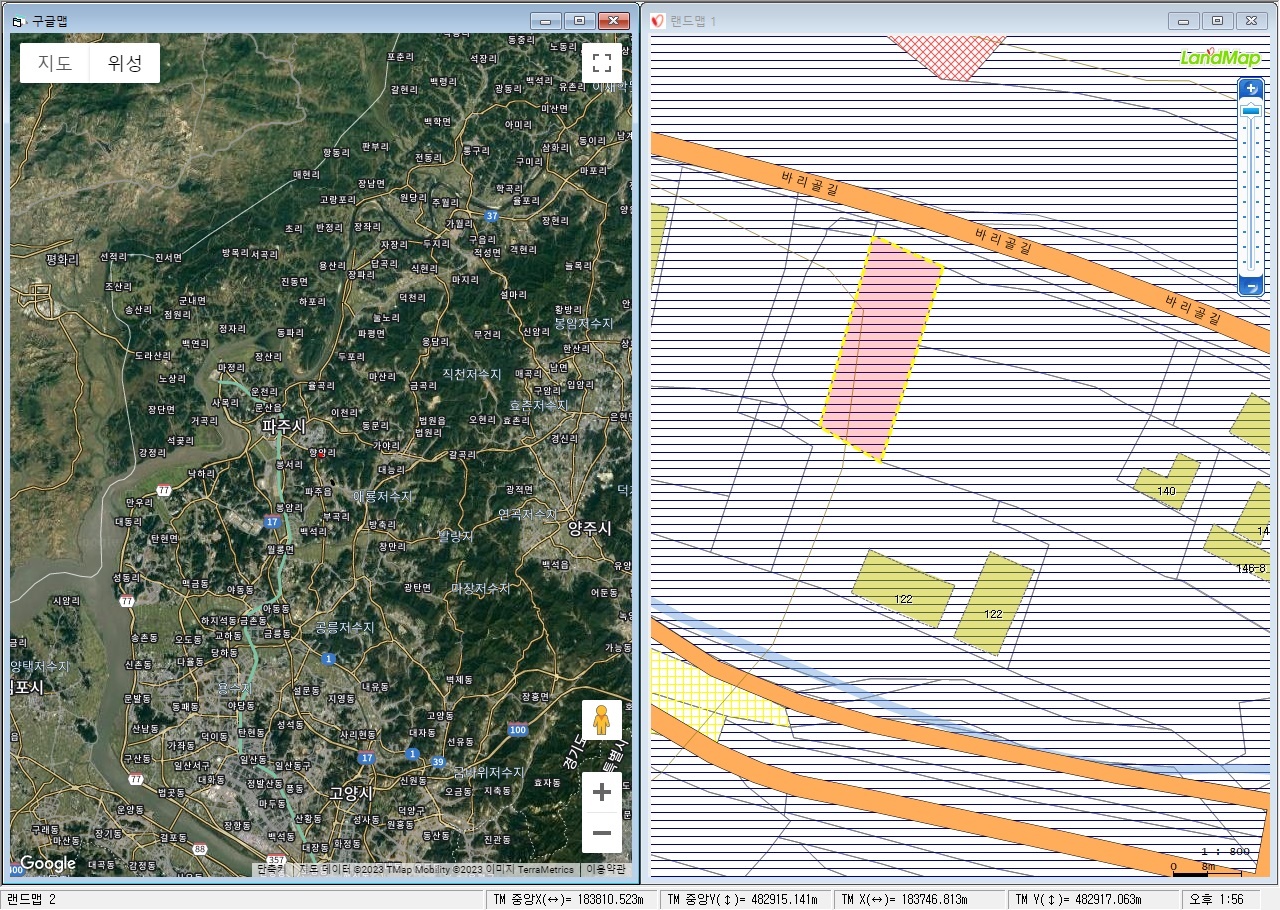Click the TM 중앙X status bar field
The width and height of the screenshot is (1280, 910).
(570, 899)
